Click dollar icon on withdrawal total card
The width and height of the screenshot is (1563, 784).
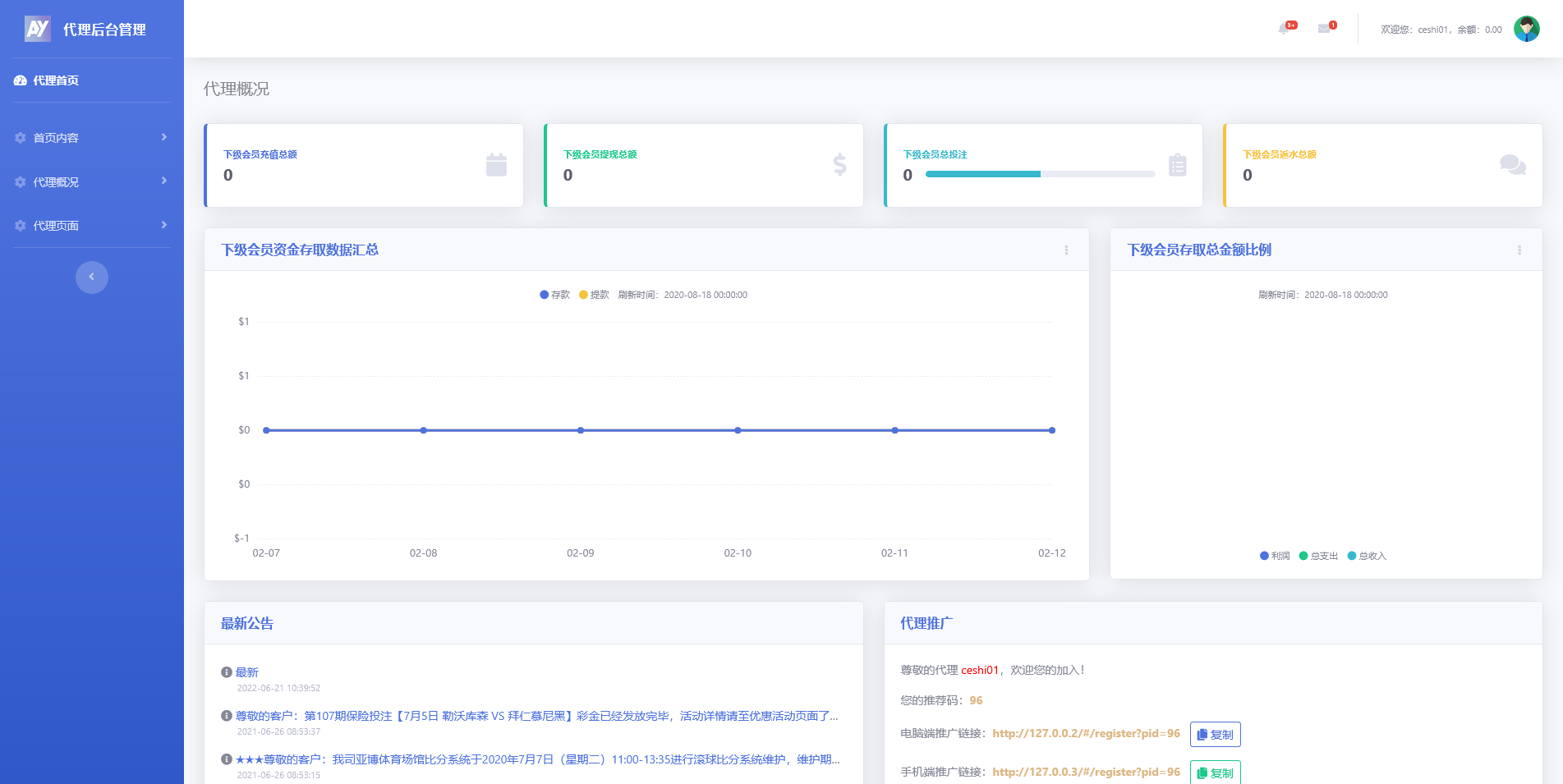click(839, 165)
